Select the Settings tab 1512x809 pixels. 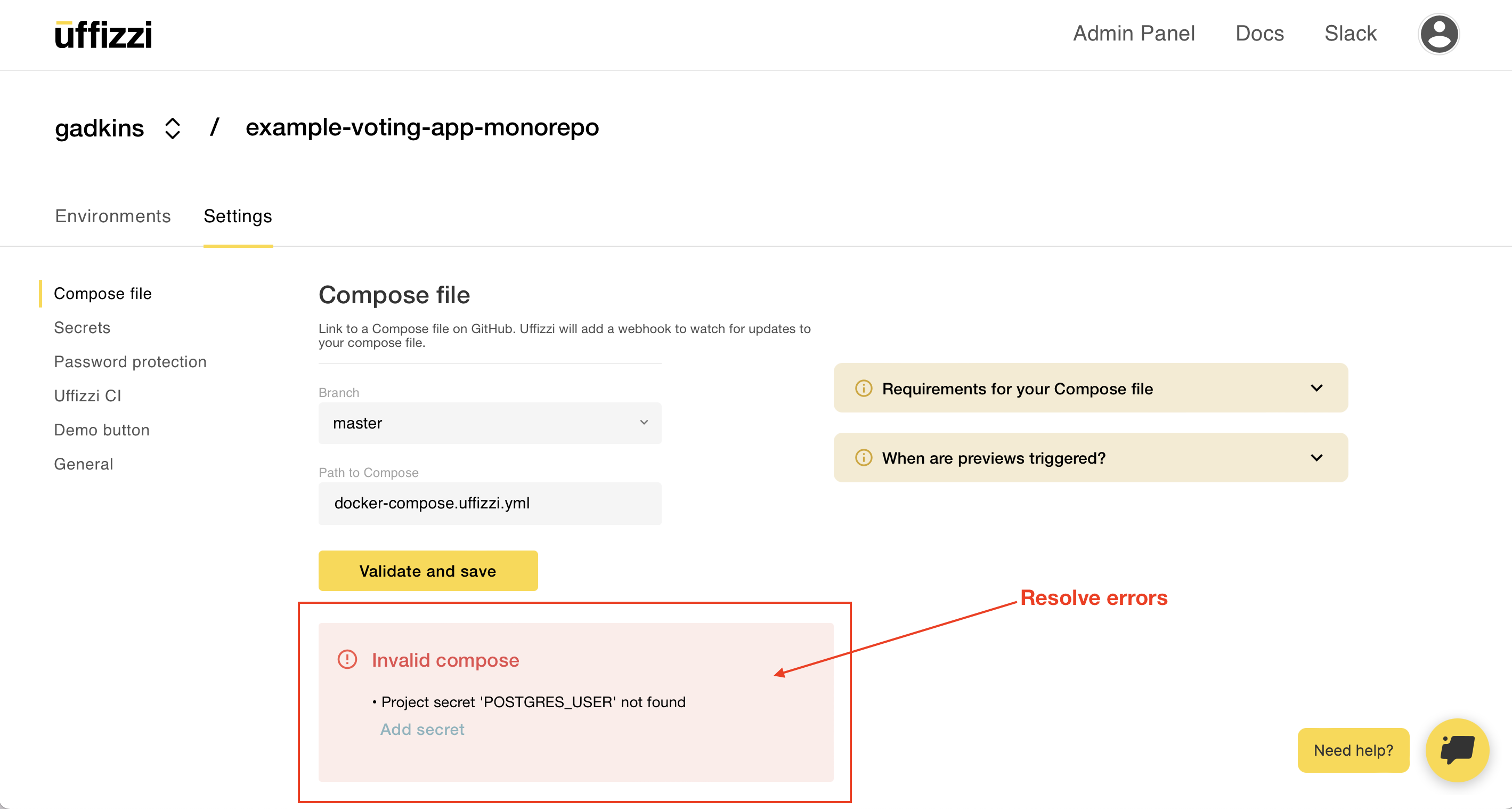tap(238, 216)
